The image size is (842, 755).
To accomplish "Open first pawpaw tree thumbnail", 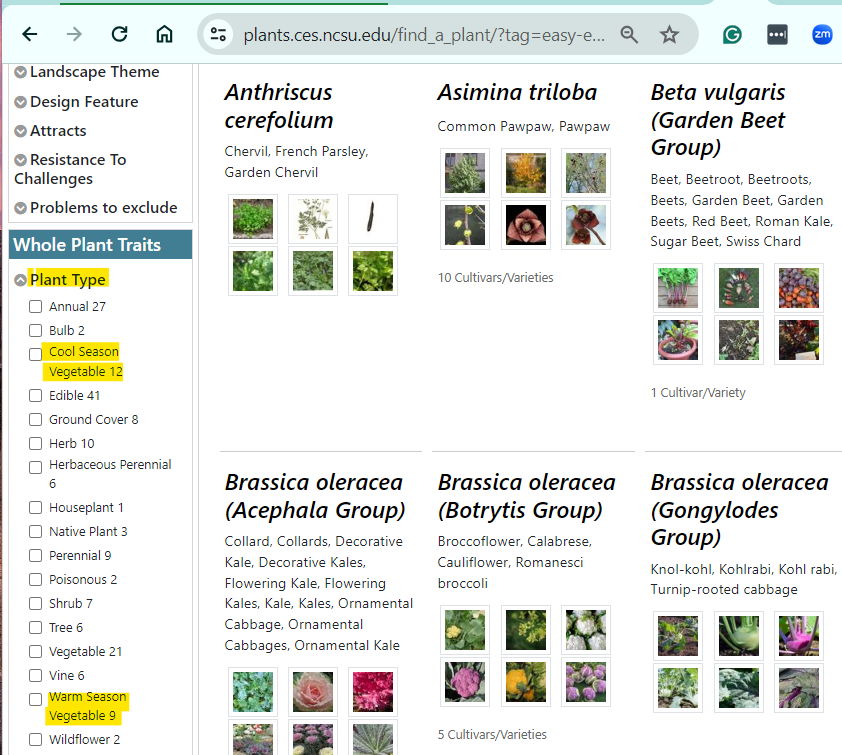I will coord(465,173).
